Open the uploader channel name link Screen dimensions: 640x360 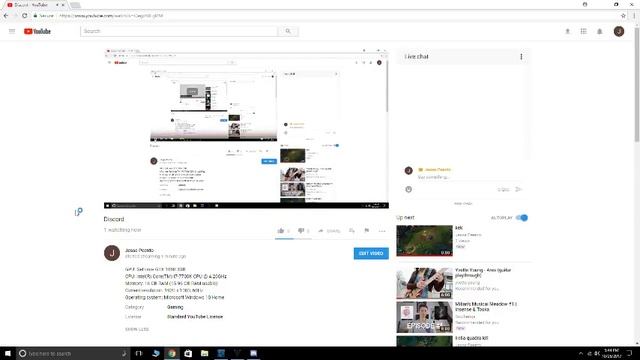[x=139, y=250]
